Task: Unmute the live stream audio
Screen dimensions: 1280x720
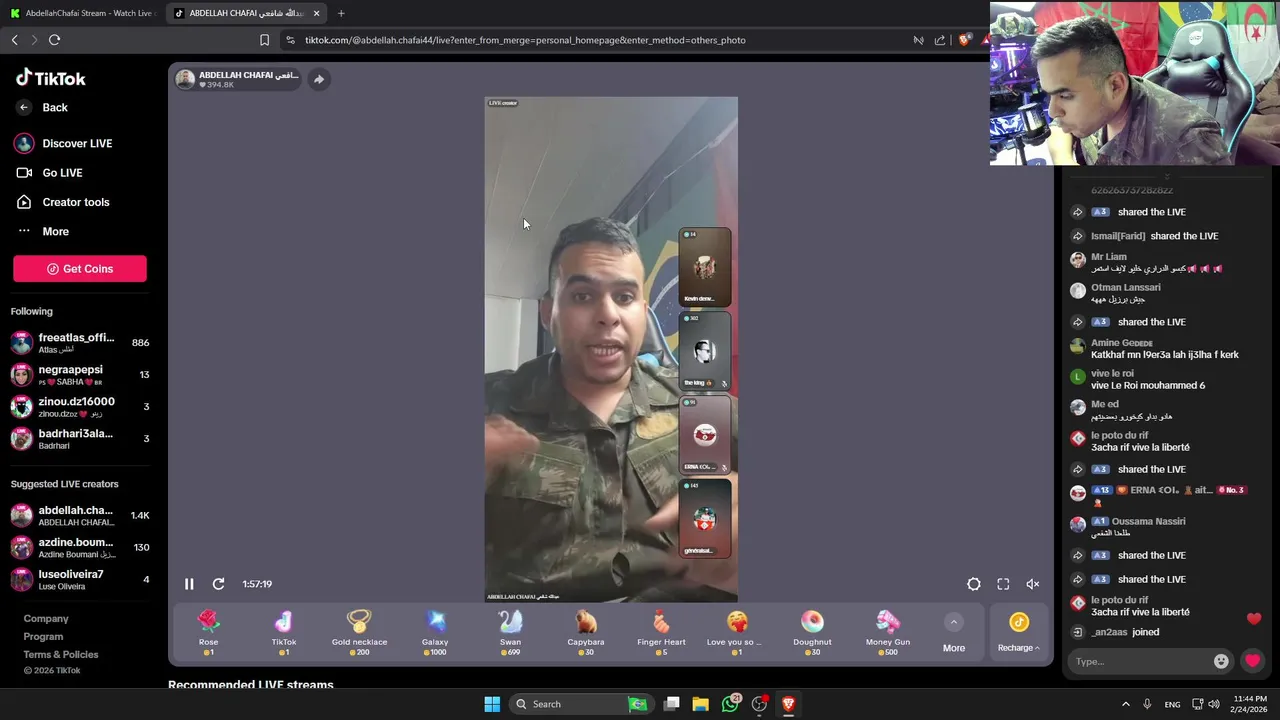Action: pyautogui.click(x=1033, y=584)
